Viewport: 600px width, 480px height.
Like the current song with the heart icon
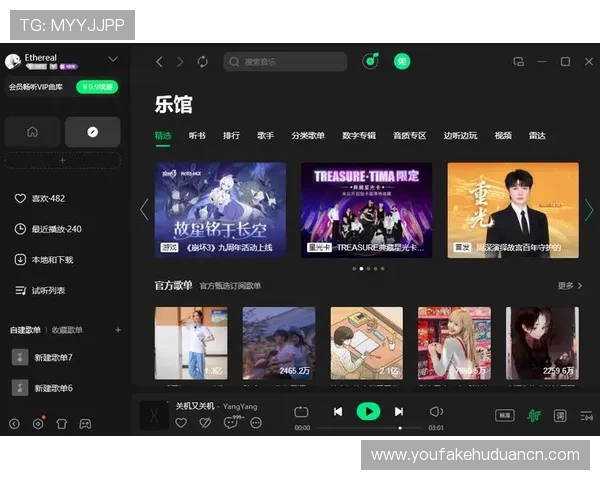click(x=181, y=423)
